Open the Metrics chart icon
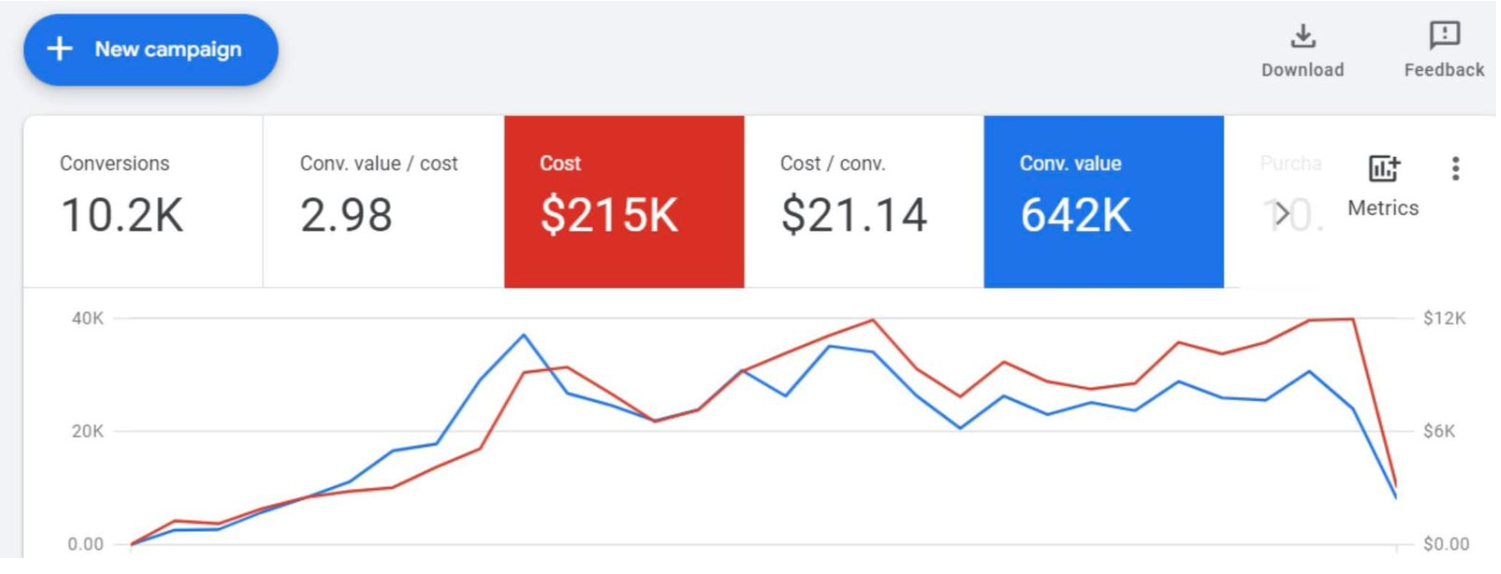The width and height of the screenshot is (1501, 574). pyautogui.click(x=1384, y=169)
